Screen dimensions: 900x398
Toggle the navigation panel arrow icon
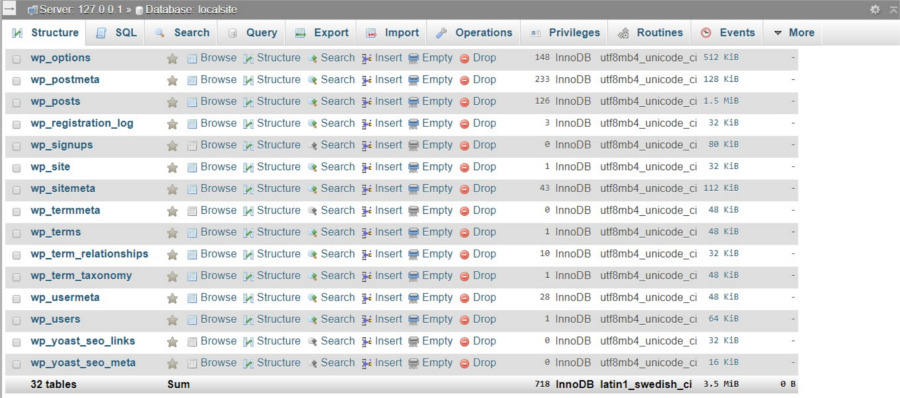tap(9, 9)
